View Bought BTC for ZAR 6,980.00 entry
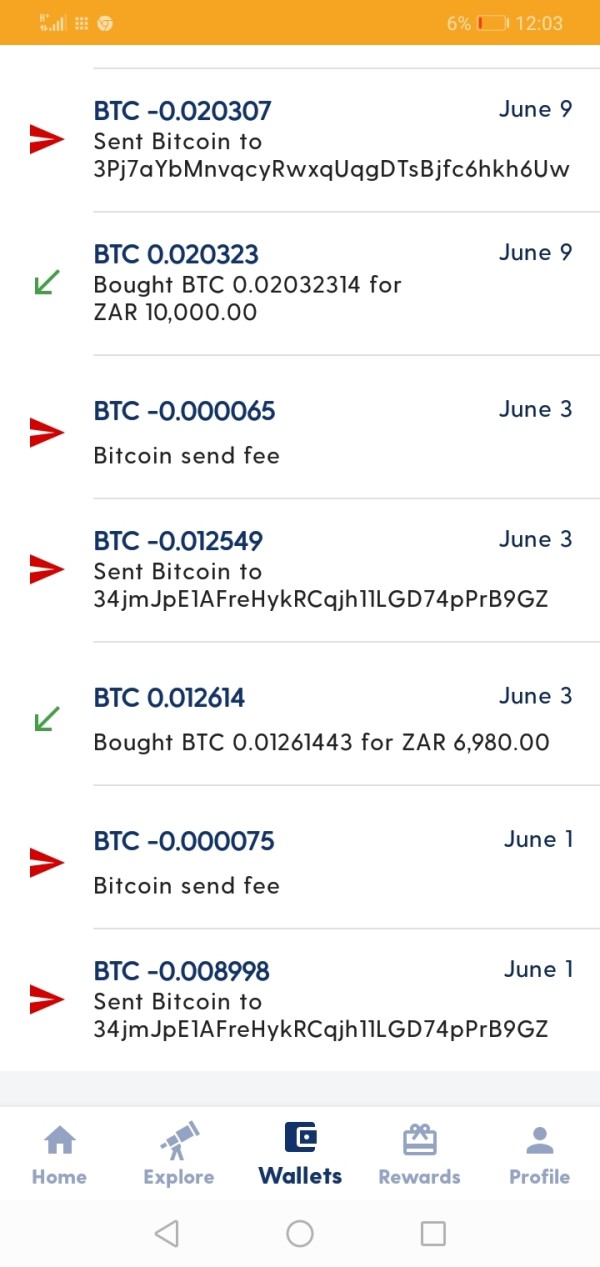This screenshot has width=600, height=1267. (x=330, y=720)
